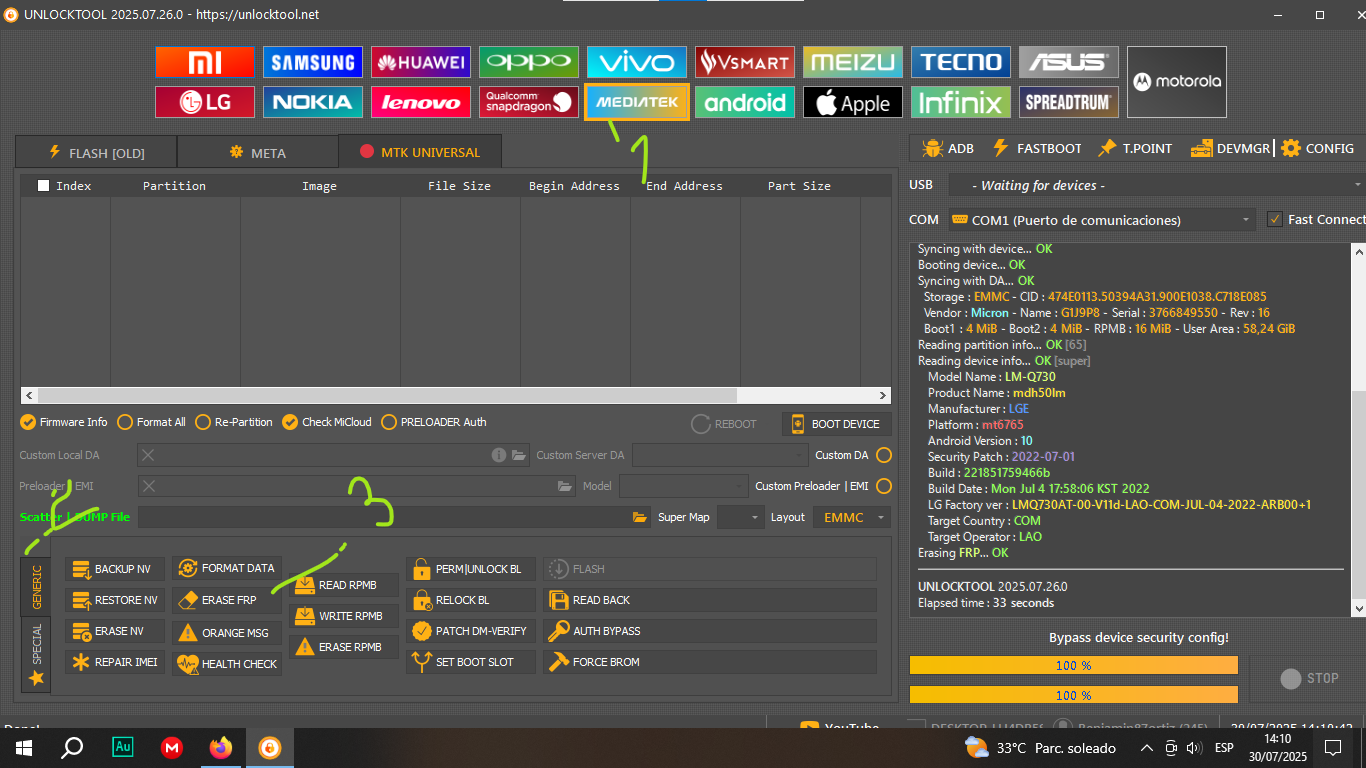
Task: Select the Xiaomi MI brand tile
Action: coord(205,62)
